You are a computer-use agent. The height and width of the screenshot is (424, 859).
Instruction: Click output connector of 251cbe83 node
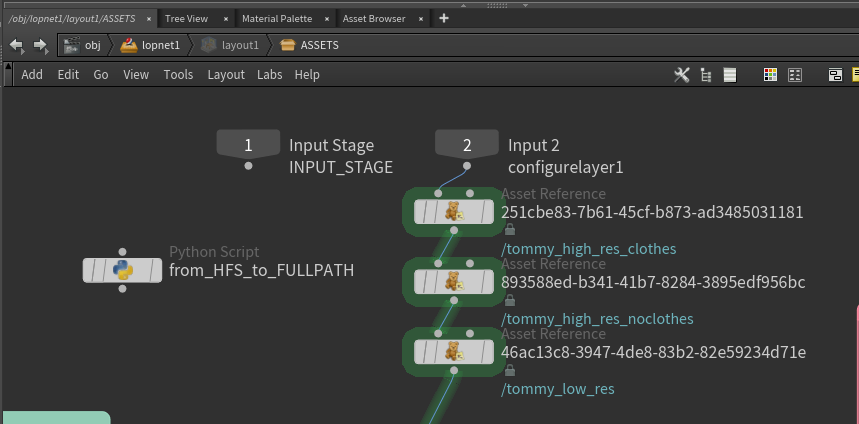click(x=453, y=230)
